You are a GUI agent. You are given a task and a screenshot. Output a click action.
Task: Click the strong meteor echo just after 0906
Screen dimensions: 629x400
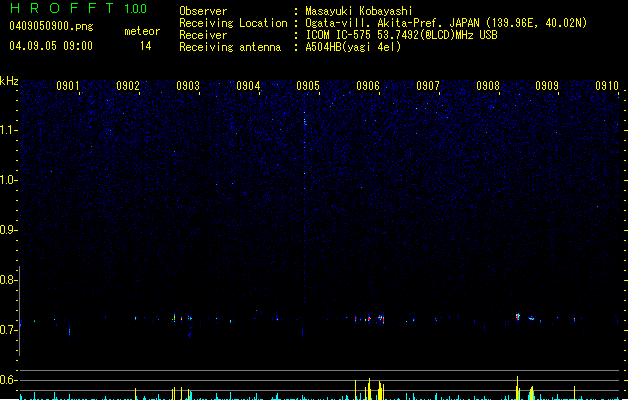(x=381, y=319)
